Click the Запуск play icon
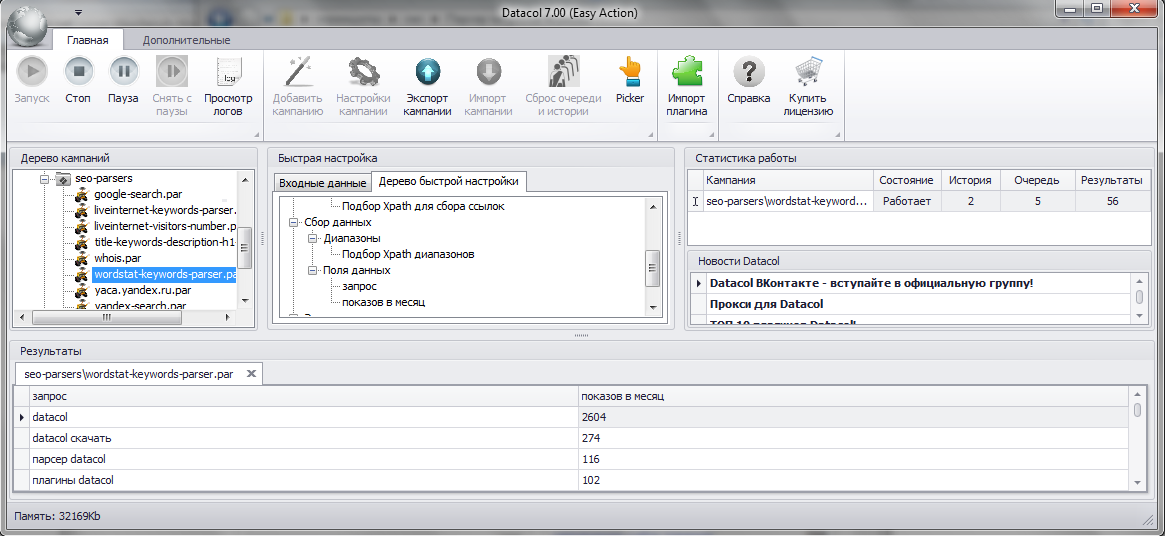This screenshot has width=1165, height=536. [x=32, y=72]
